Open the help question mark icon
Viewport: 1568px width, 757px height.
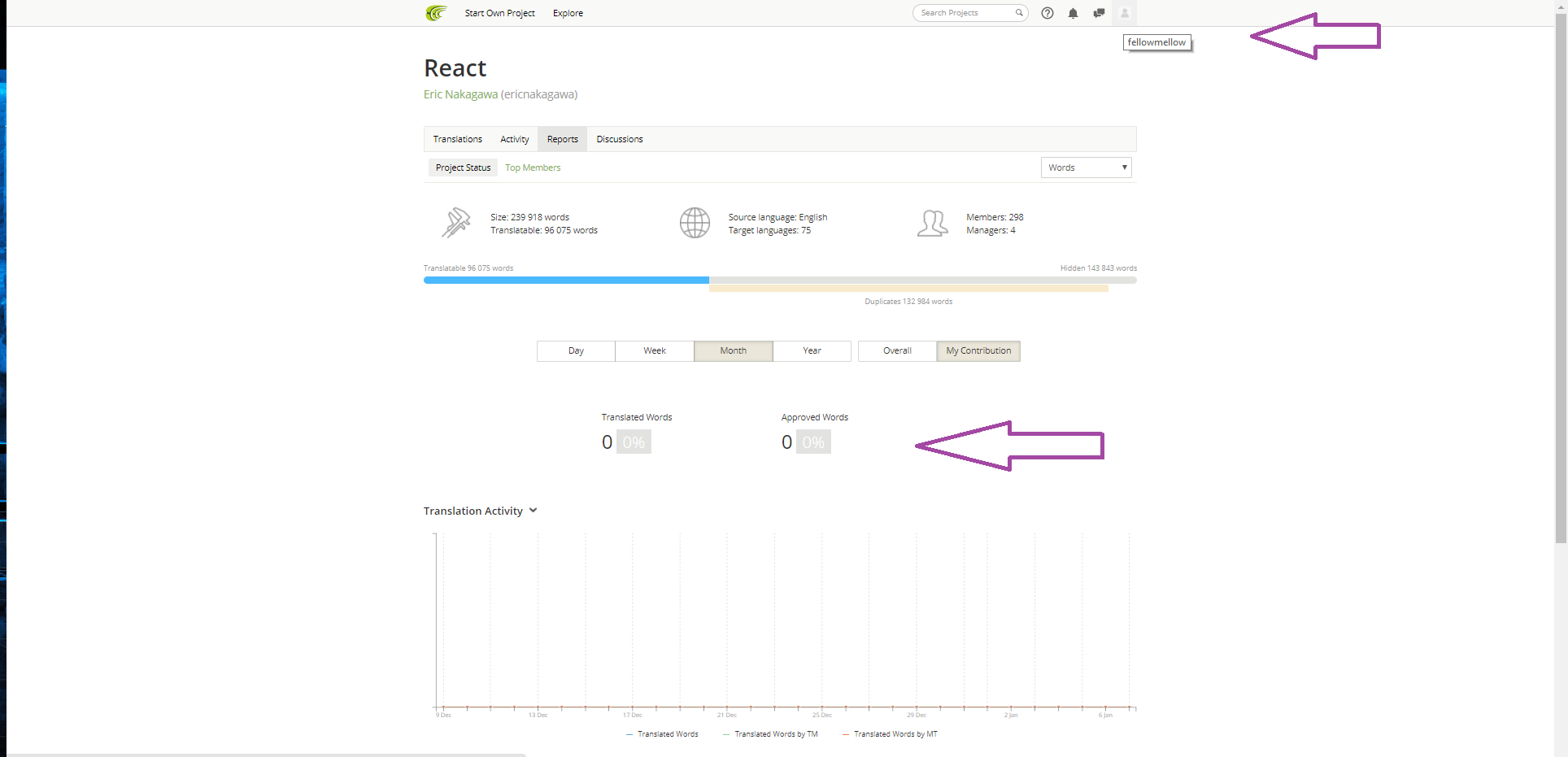(x=1048, y=13)
